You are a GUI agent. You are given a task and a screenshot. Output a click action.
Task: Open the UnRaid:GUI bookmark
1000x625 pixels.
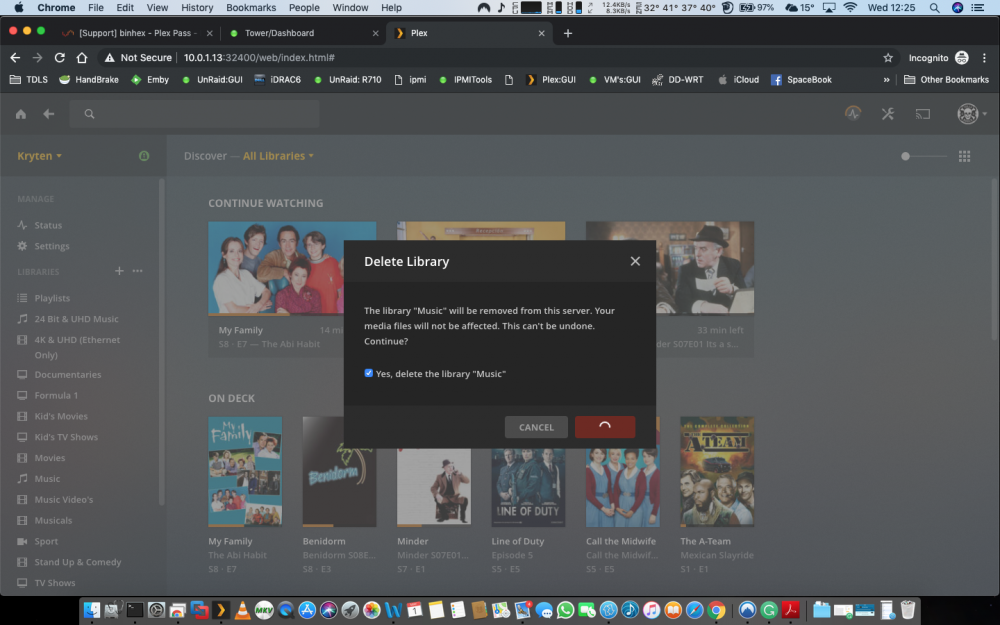212,80
